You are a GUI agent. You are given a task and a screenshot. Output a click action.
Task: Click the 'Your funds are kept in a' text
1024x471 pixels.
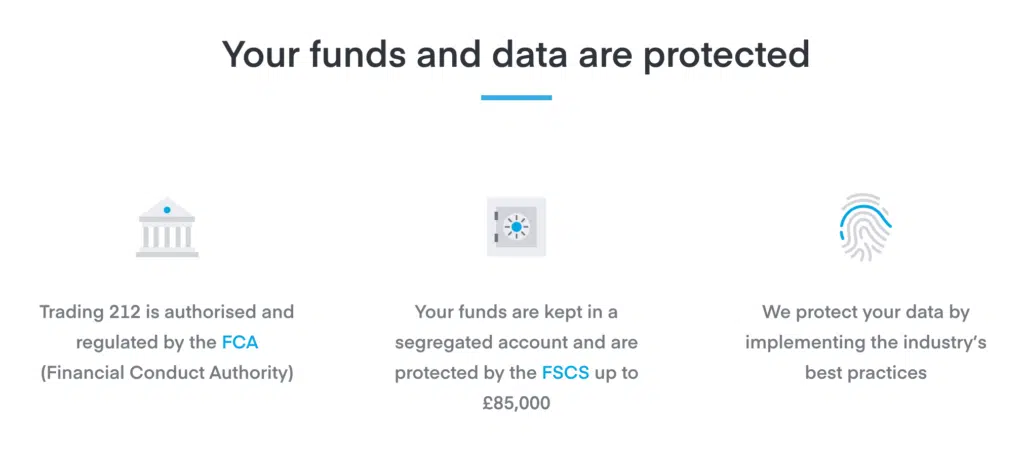point(517,312)
